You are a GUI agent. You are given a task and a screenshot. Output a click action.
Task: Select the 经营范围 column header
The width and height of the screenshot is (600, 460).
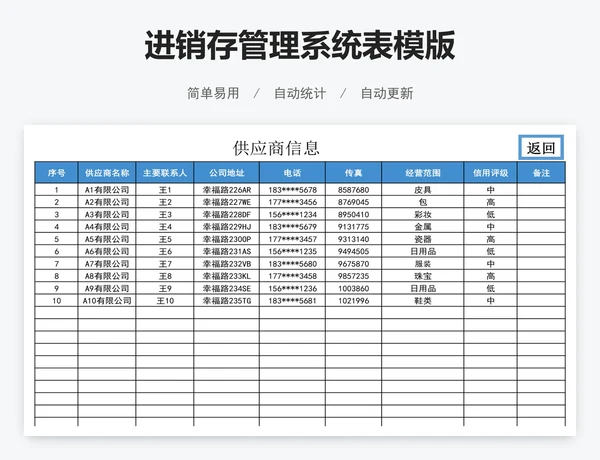point(423,173)
